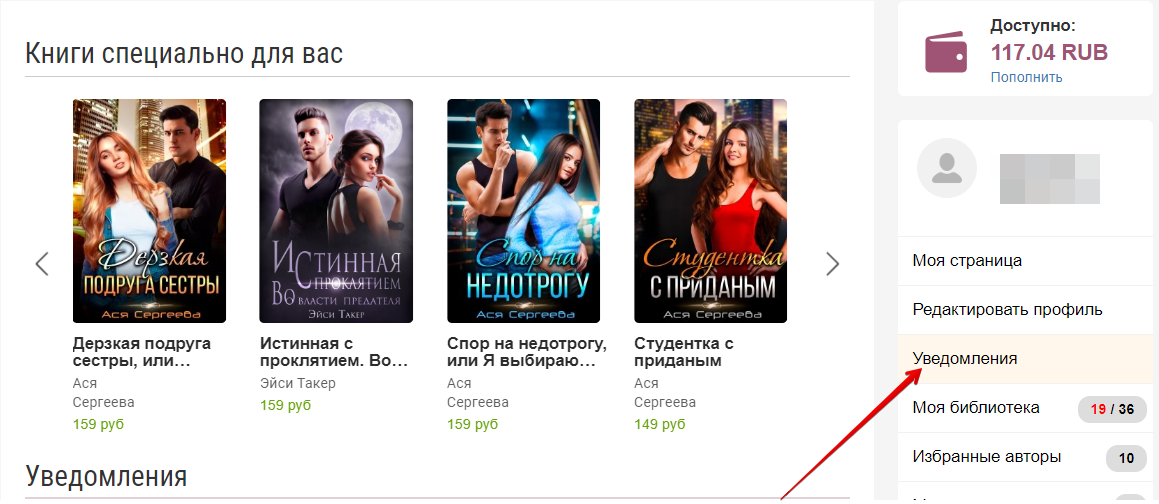Open "Истинная с проклятием" book cover
The width and height of the screenshot is (1159, 504).
pyautogui.click(x=336, y=211)
